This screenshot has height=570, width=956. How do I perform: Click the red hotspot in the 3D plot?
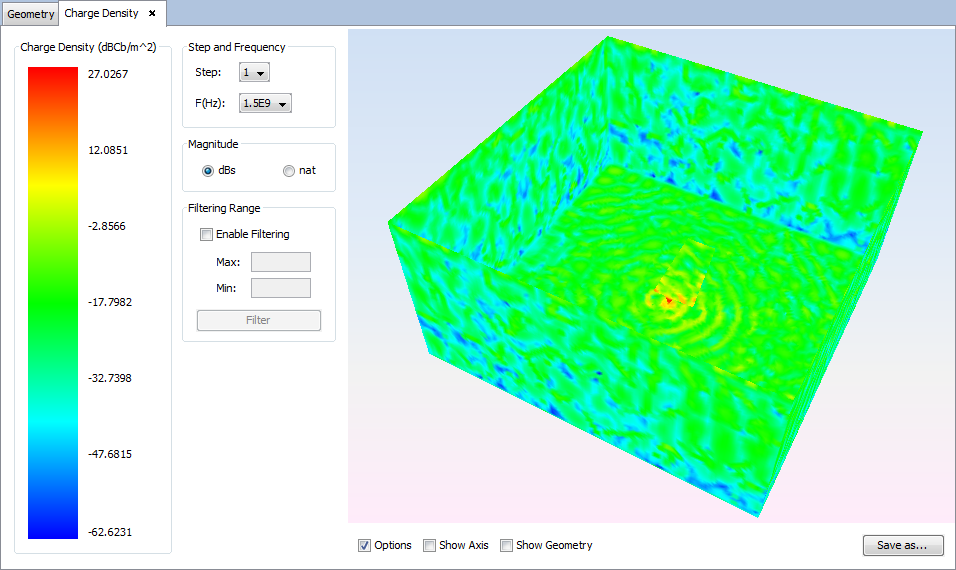[x=667, y=300]
